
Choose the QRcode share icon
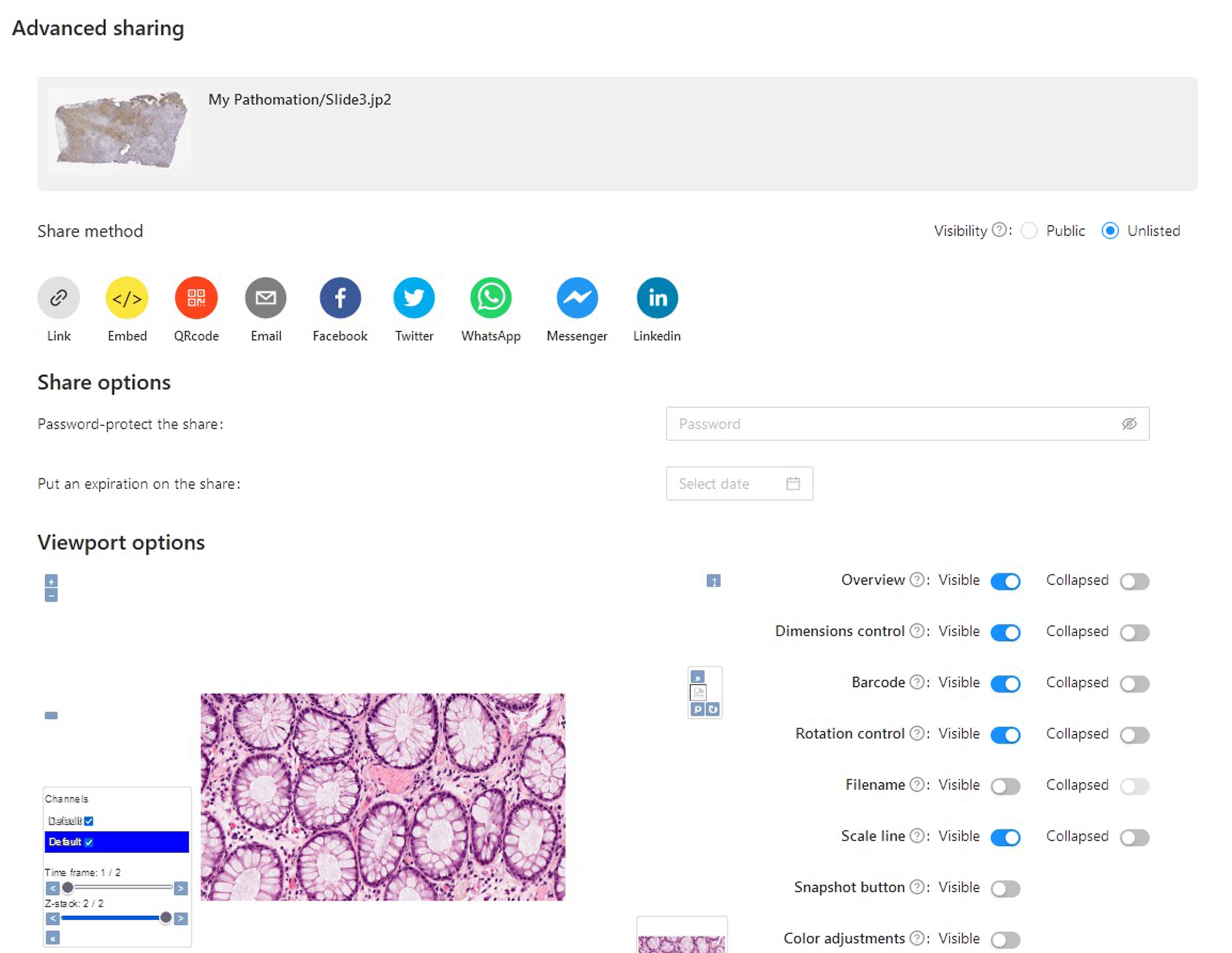(x=196, y=297)
